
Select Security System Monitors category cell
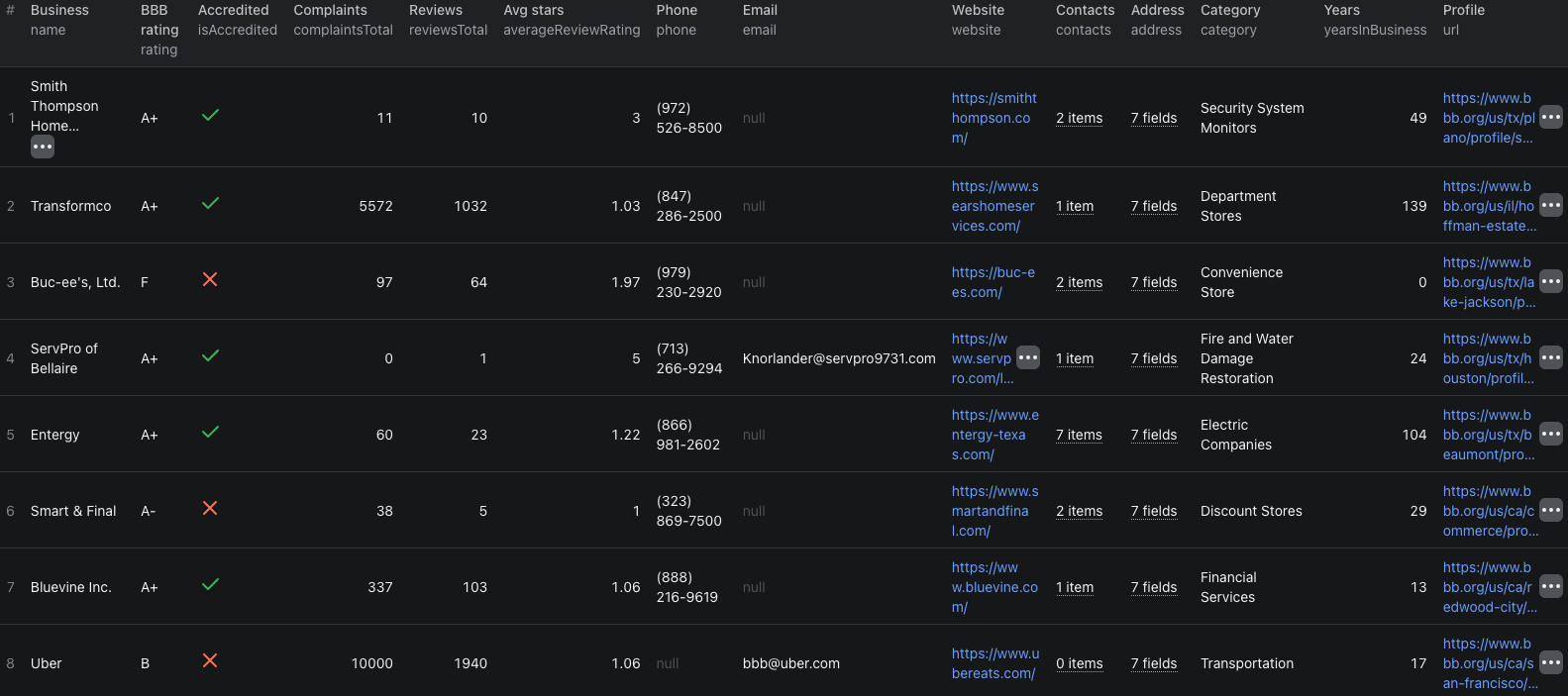click(x=1252, y=118)
